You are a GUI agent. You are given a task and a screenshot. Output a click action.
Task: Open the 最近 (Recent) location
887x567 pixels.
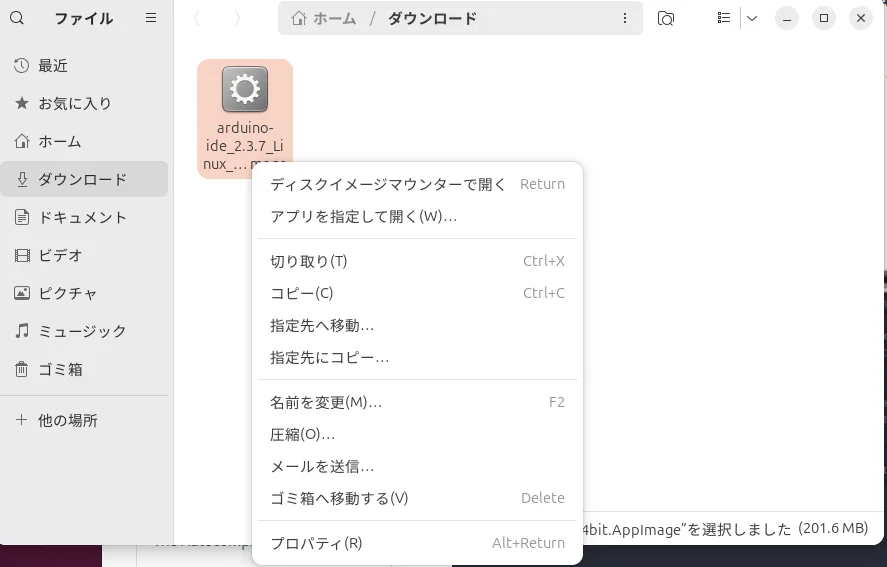[x=52, y=65]
